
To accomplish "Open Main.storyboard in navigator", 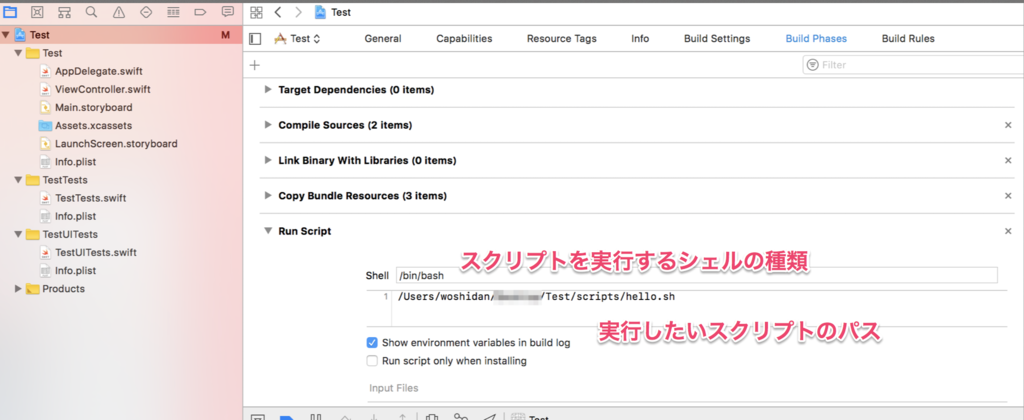I will 93,107.
